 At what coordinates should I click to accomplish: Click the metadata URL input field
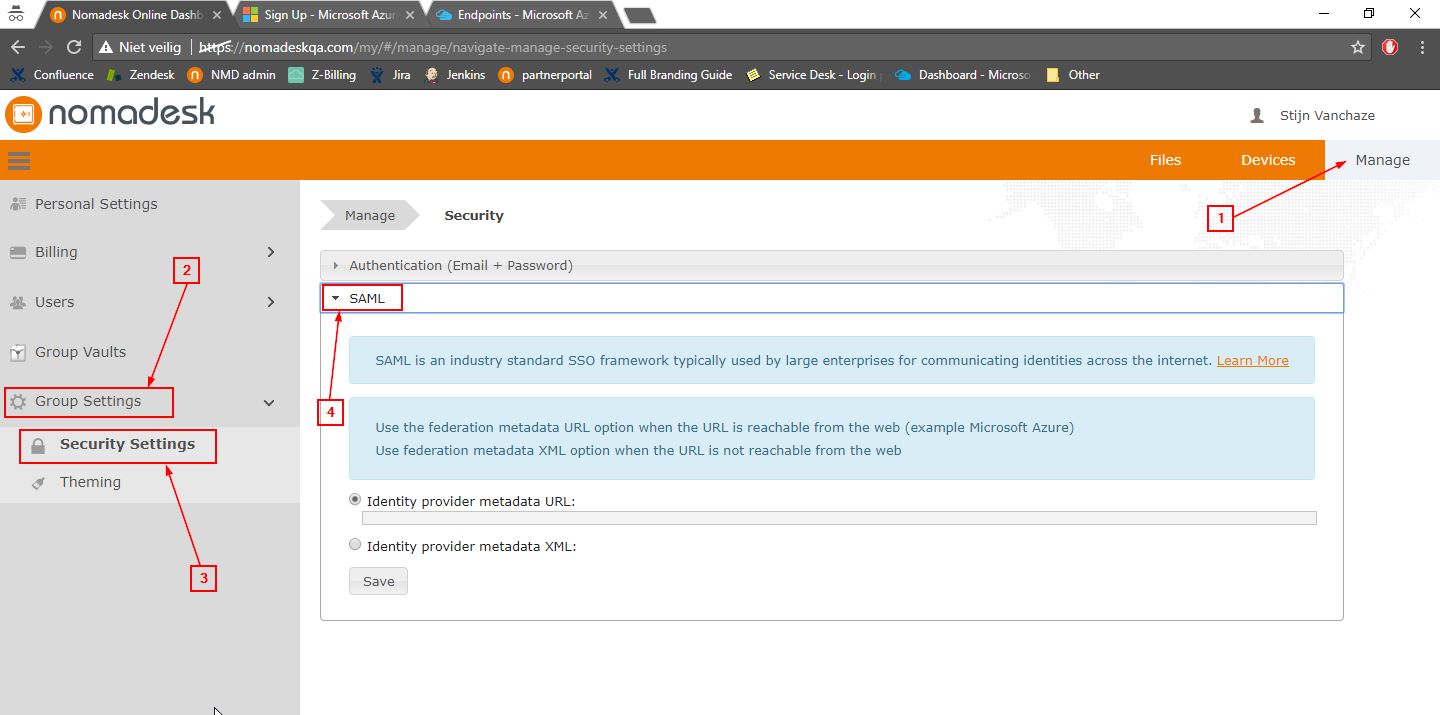(838, 518)
